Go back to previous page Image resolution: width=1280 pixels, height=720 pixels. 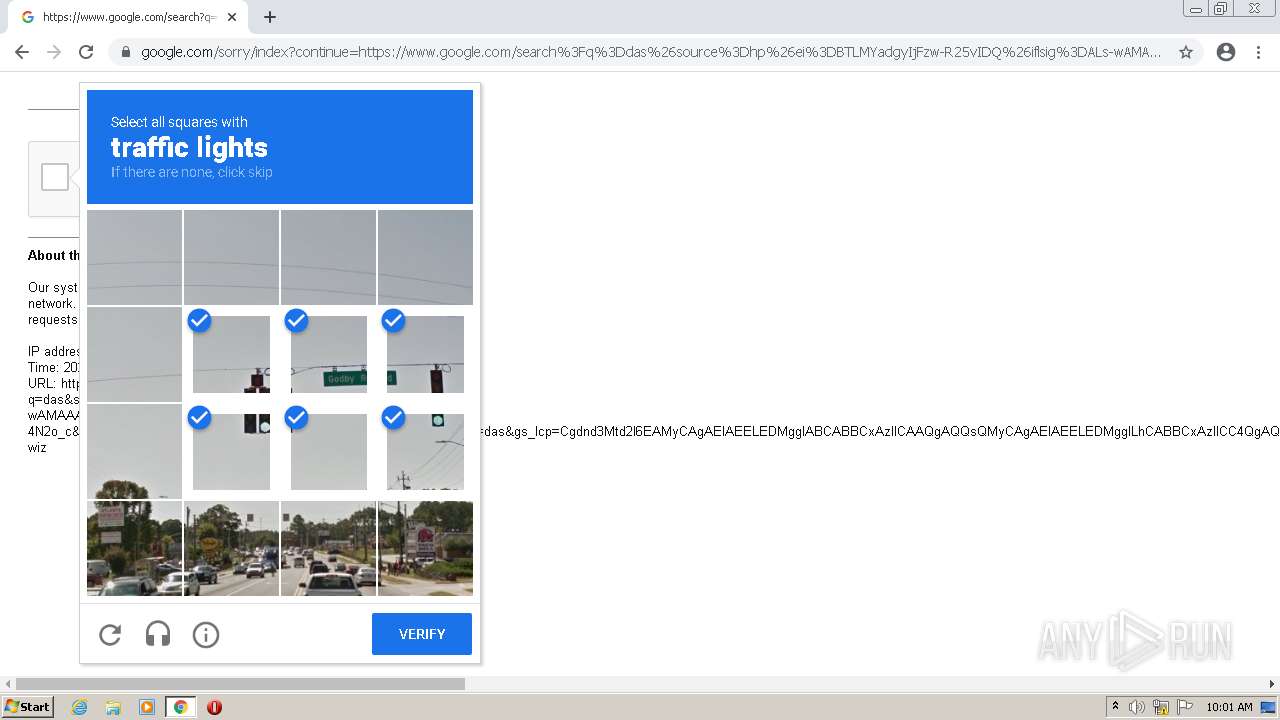[22, 52]
